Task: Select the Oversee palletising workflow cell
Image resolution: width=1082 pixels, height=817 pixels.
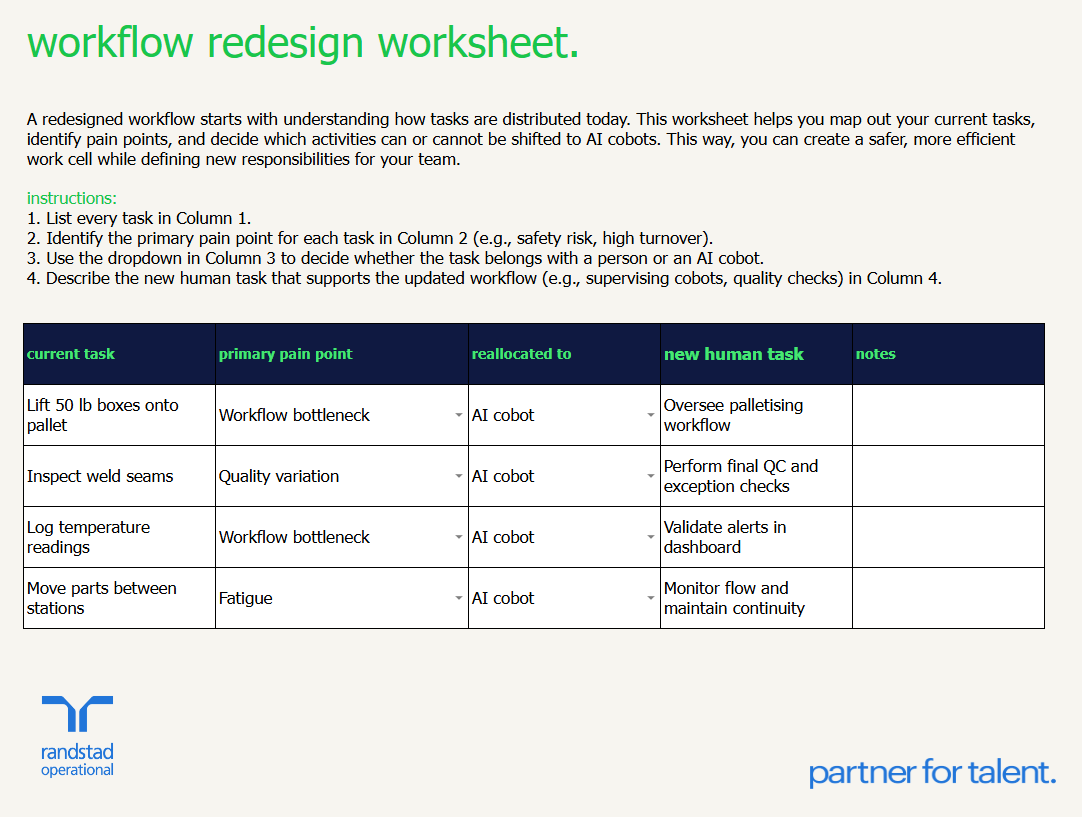Action: click(x=755, y=415)
